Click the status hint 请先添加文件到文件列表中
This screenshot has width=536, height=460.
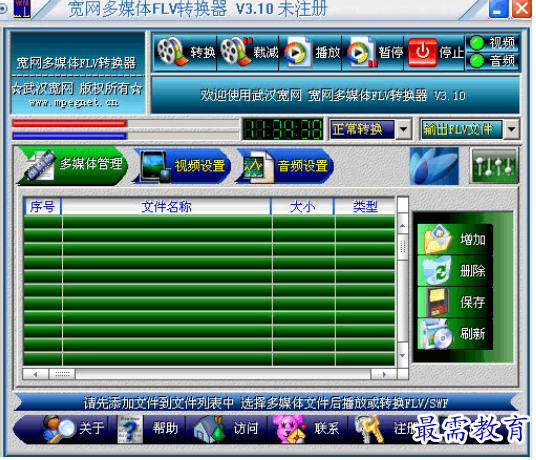pos(159,403)
